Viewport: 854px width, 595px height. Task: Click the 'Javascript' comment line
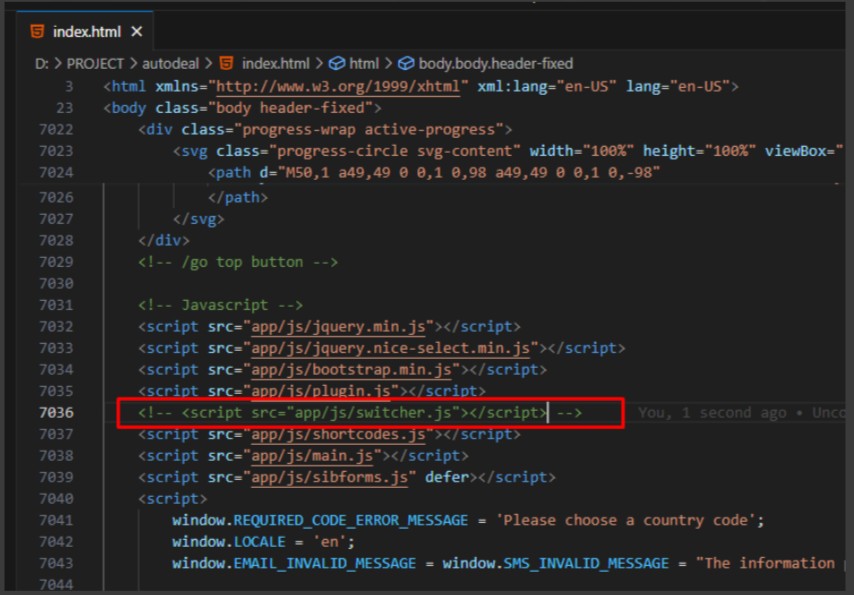(x=220, y=305)
